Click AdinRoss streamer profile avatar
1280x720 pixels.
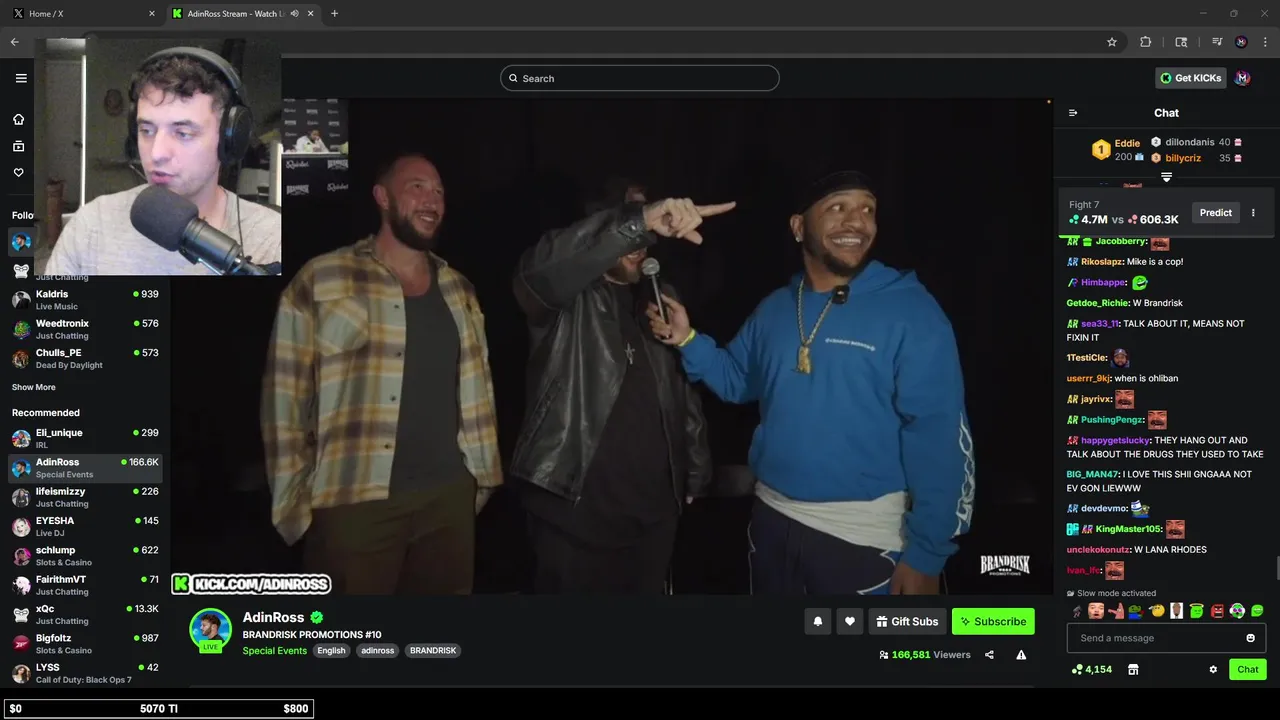pyautogui.click(x=210, y=630)
